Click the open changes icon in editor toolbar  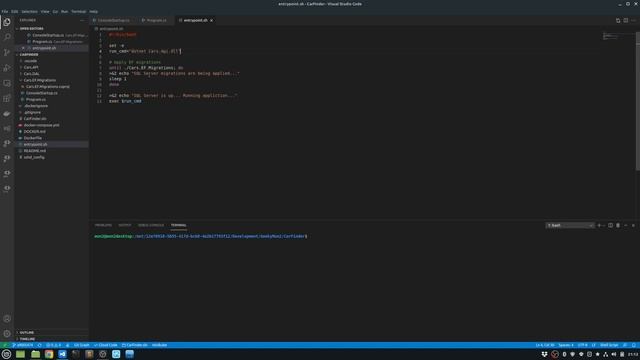(x=618, y=20)
